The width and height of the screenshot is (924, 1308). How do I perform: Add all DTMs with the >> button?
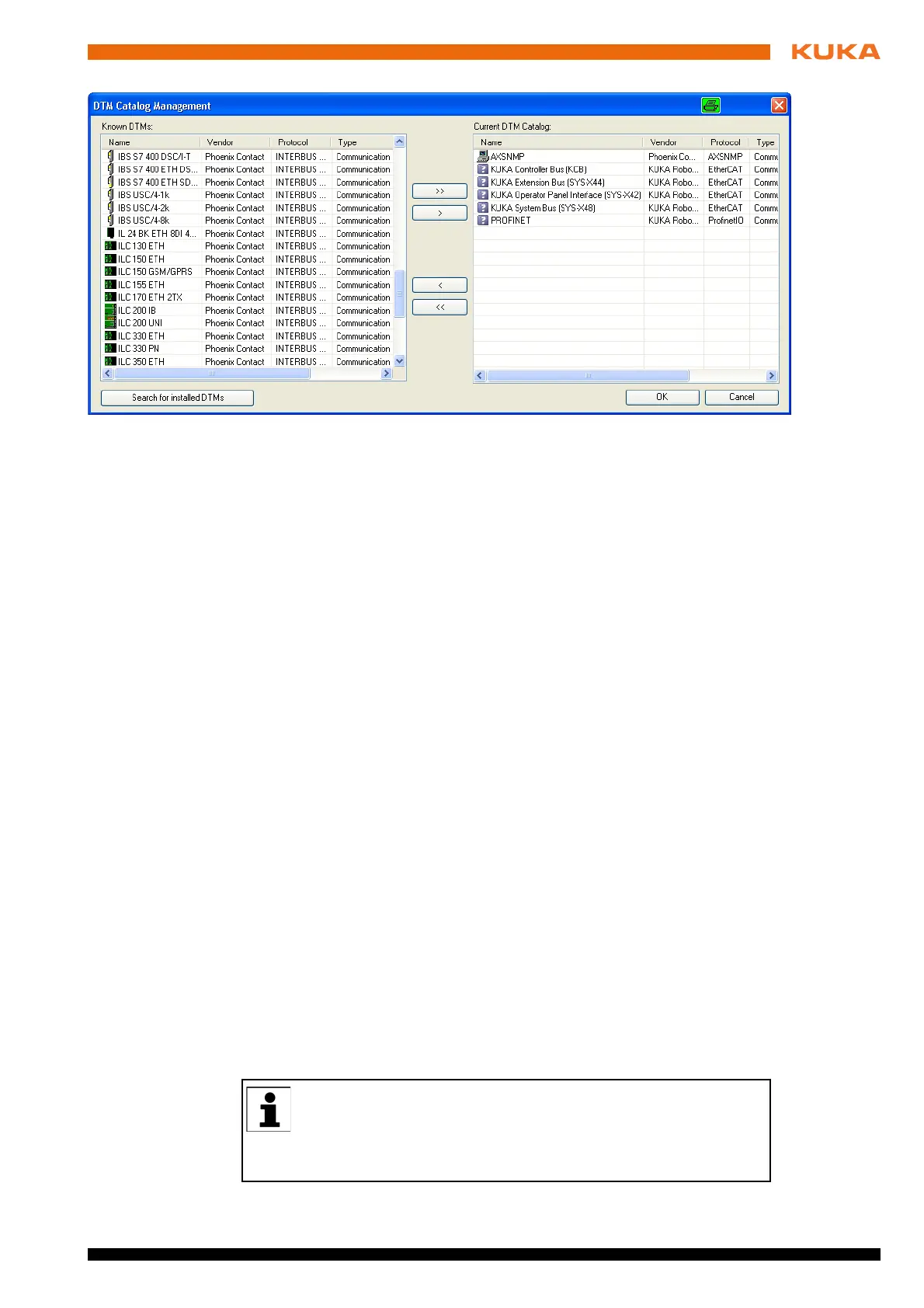[439, 191]
